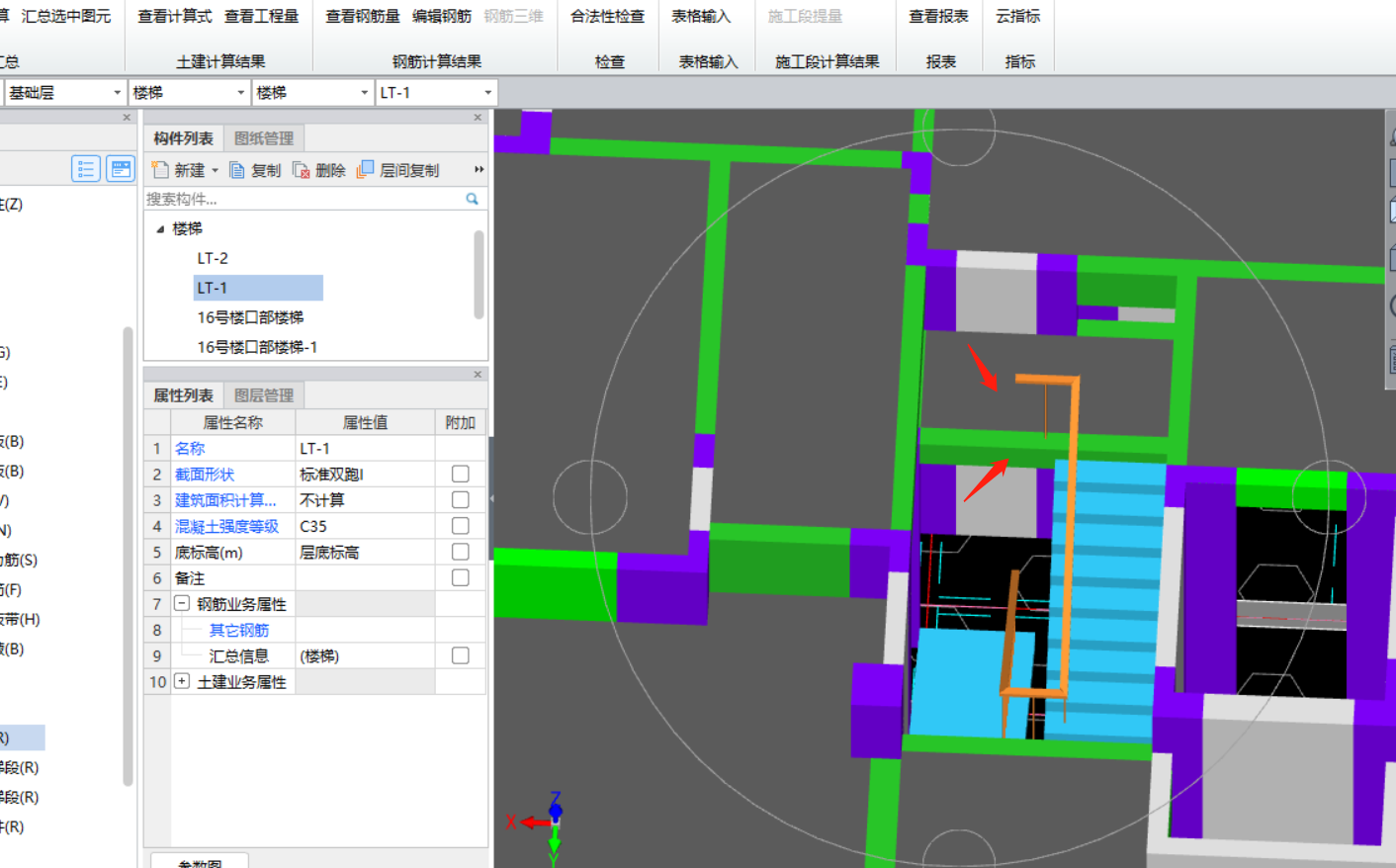Collapse the 钢筋业务属性 group
This screenshot has height=868, width=1396.
click(182, 603)
